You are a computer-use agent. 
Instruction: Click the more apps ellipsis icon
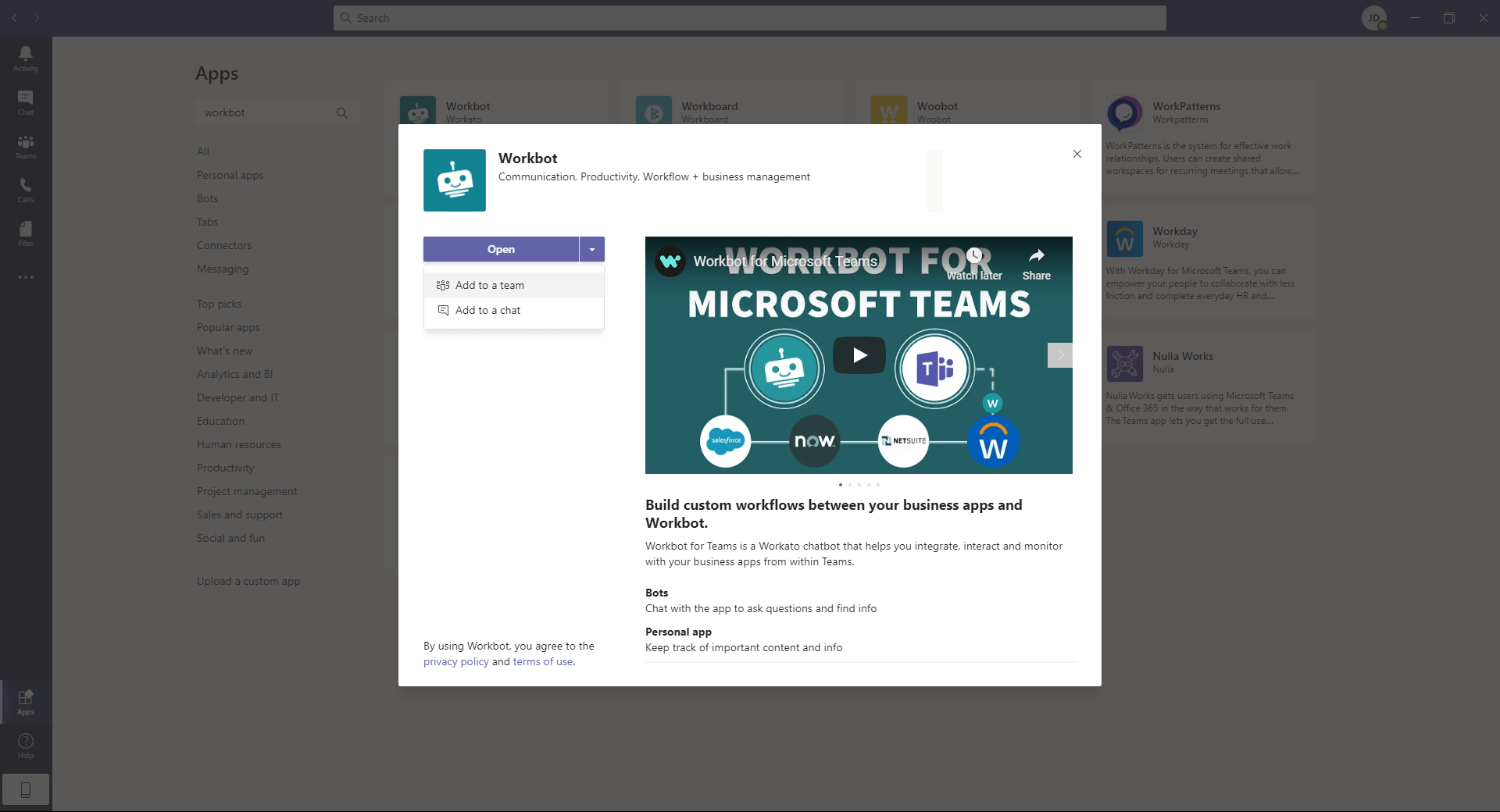[26, 277]
